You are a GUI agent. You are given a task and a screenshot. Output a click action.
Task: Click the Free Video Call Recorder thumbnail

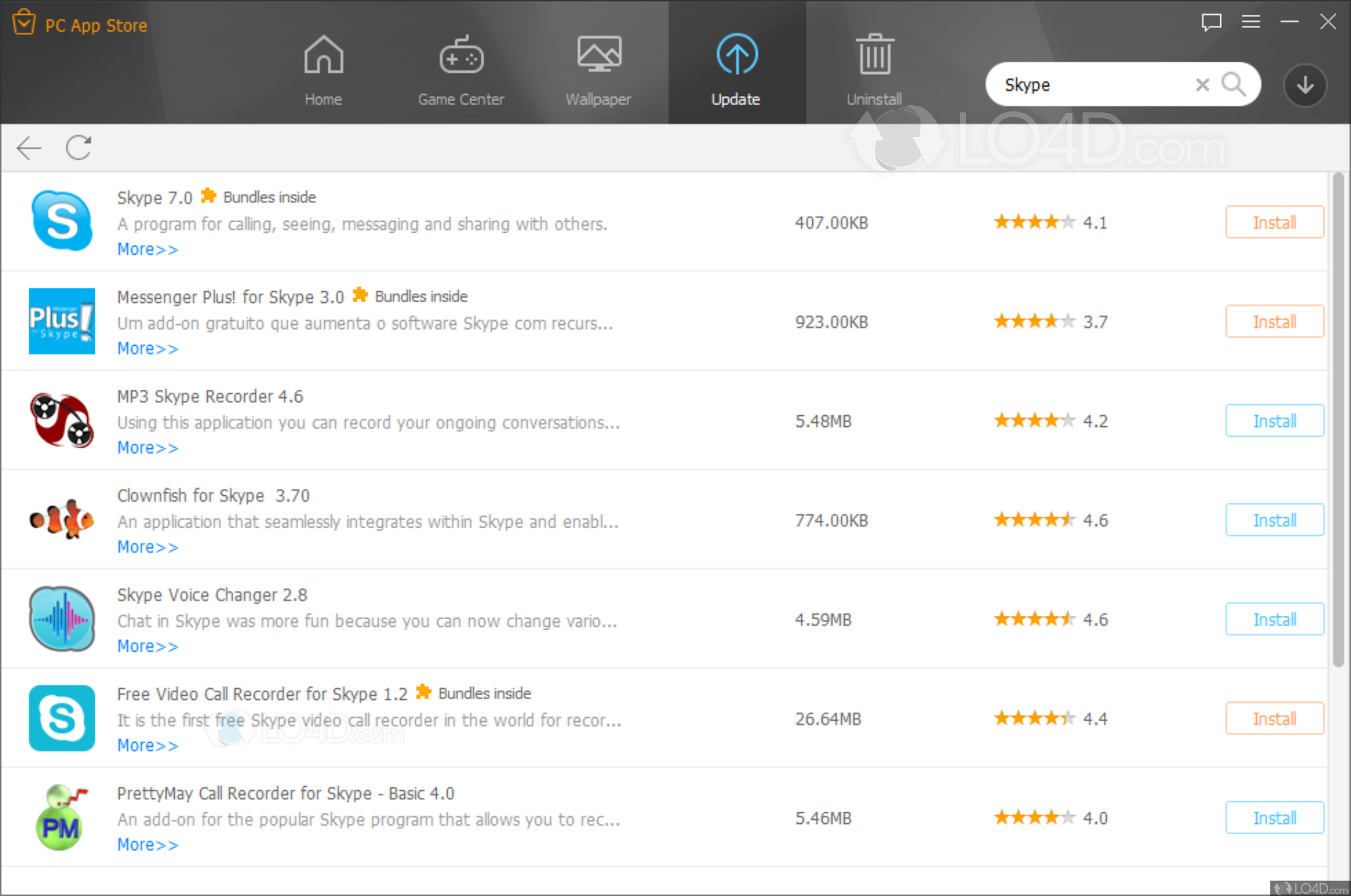[x=62, y=718]
